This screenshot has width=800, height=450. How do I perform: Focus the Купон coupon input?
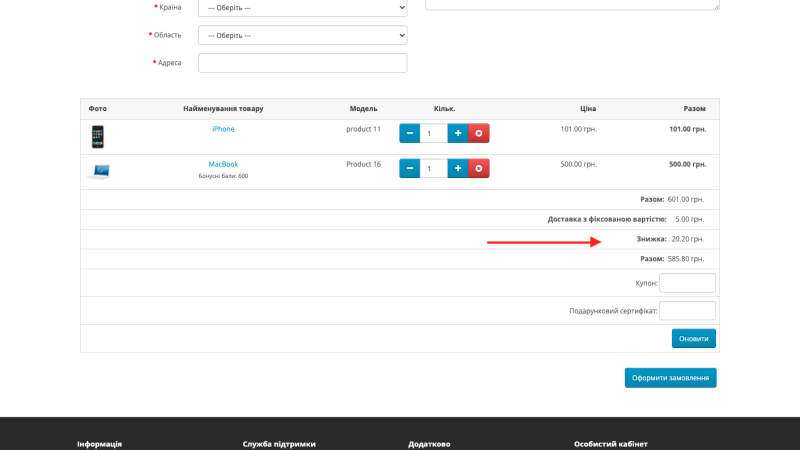coord(687,283)
